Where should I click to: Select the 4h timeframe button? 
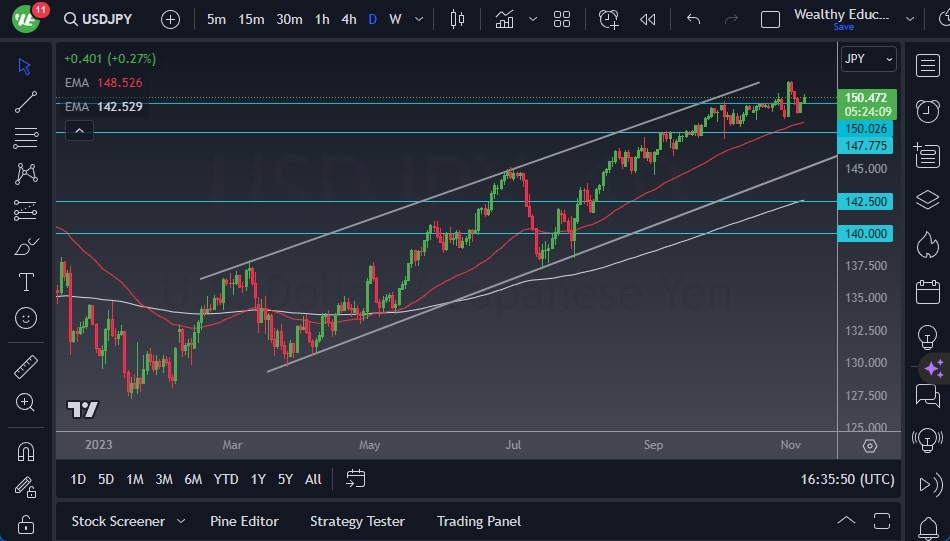tap(348, 19)
